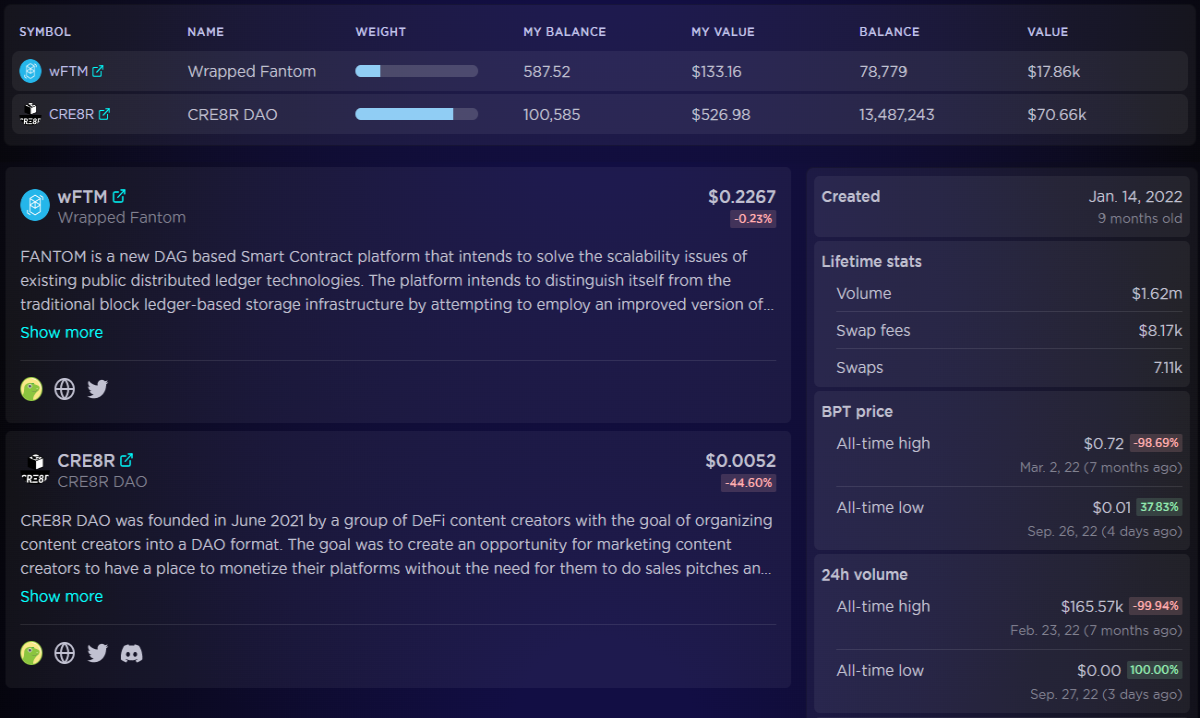Open Wrapped Fantom Twitter profile
The image size is (1200, 718).
[x=97, y=389]
